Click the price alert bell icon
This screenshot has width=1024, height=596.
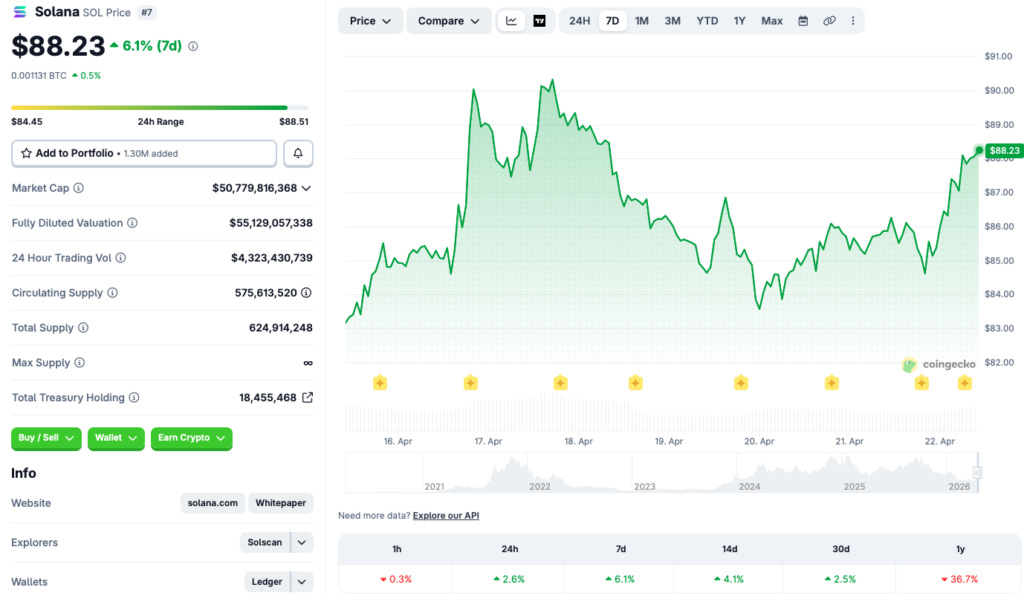pos(298,153)
